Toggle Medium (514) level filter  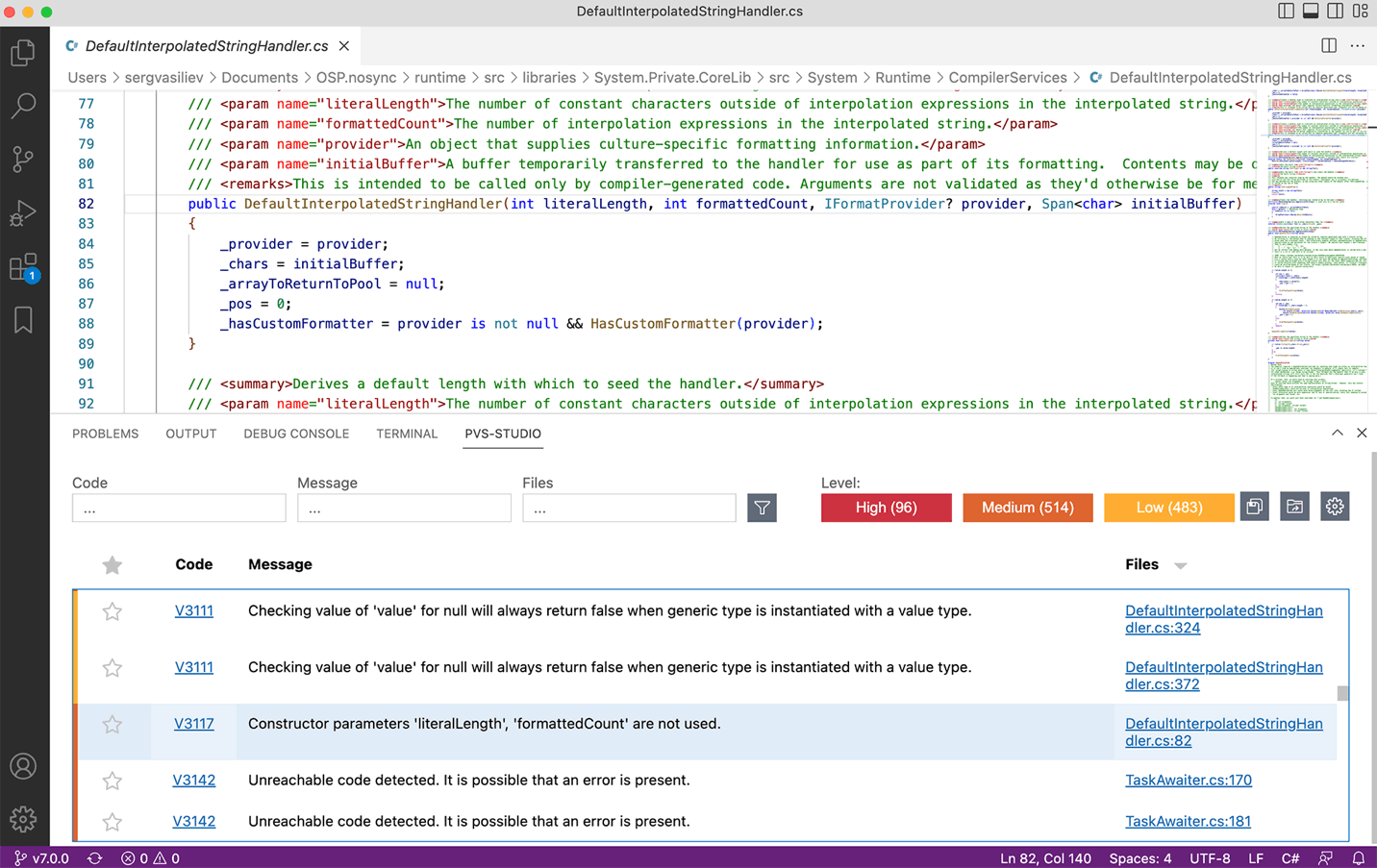coord(1027,508)
